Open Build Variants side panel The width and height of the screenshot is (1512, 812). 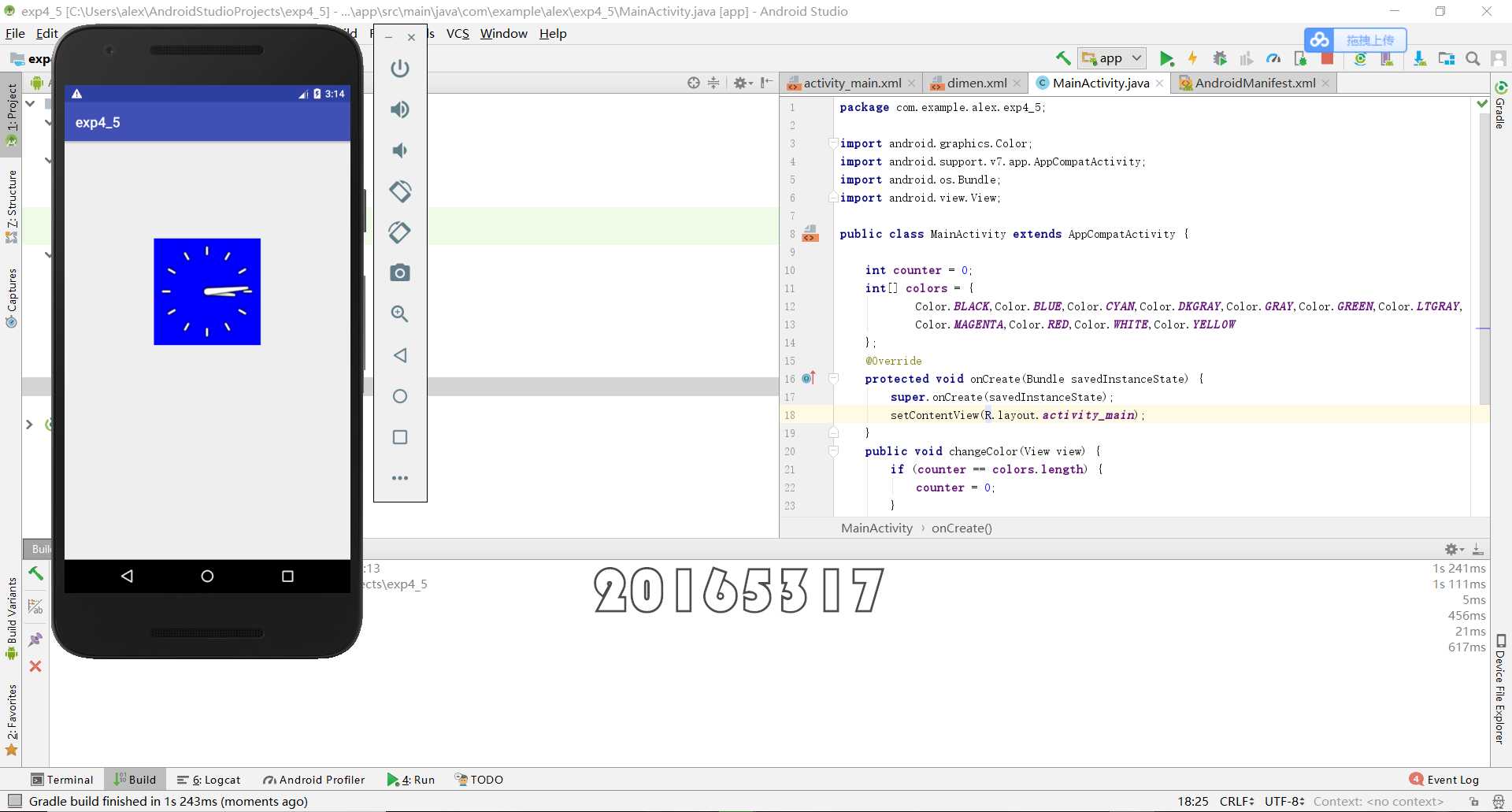pos(12,619)
